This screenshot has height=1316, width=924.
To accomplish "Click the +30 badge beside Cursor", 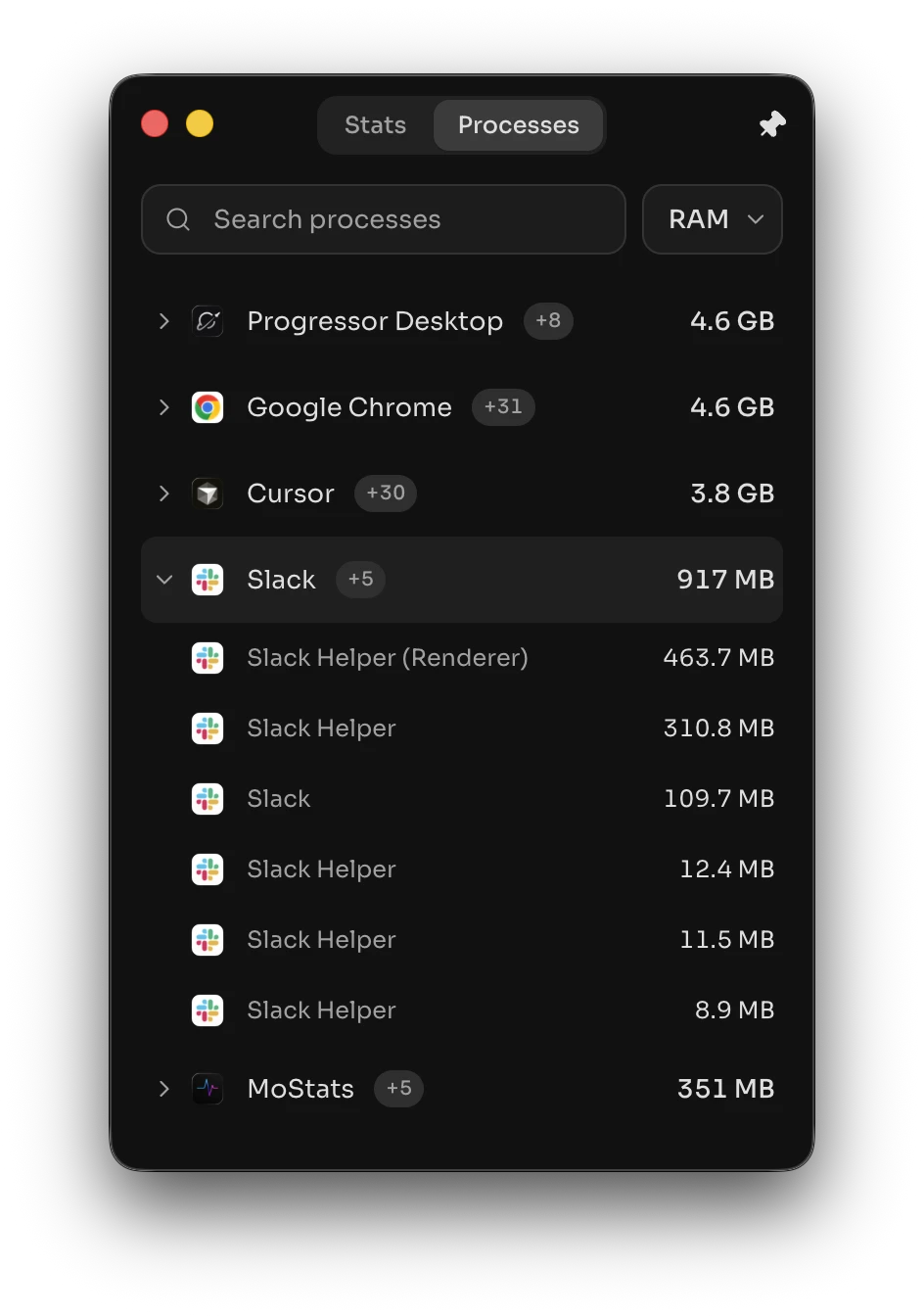I will 386,493.
